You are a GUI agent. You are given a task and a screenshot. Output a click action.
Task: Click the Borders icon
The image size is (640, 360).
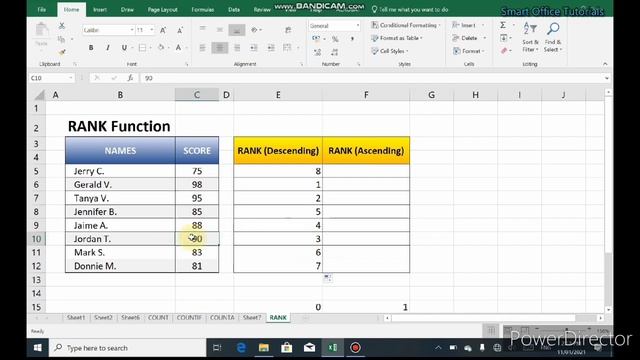[x=142, y=48]
